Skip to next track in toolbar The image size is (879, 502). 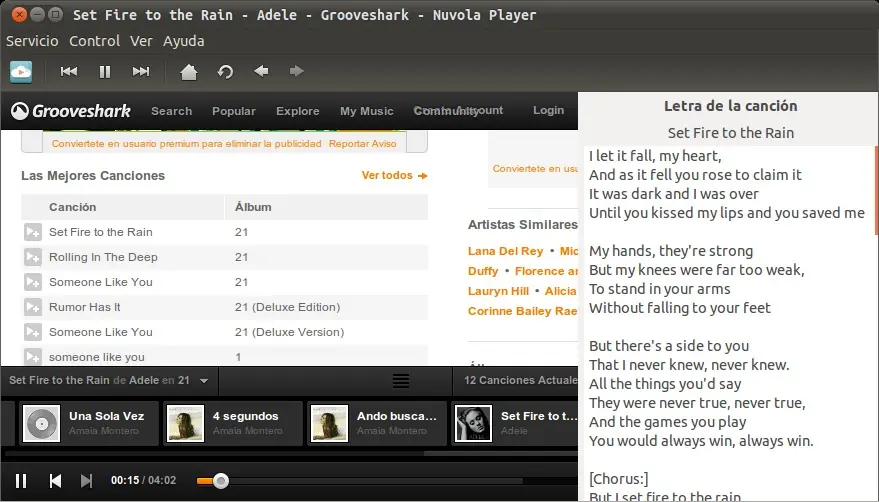tap(141, 71)
